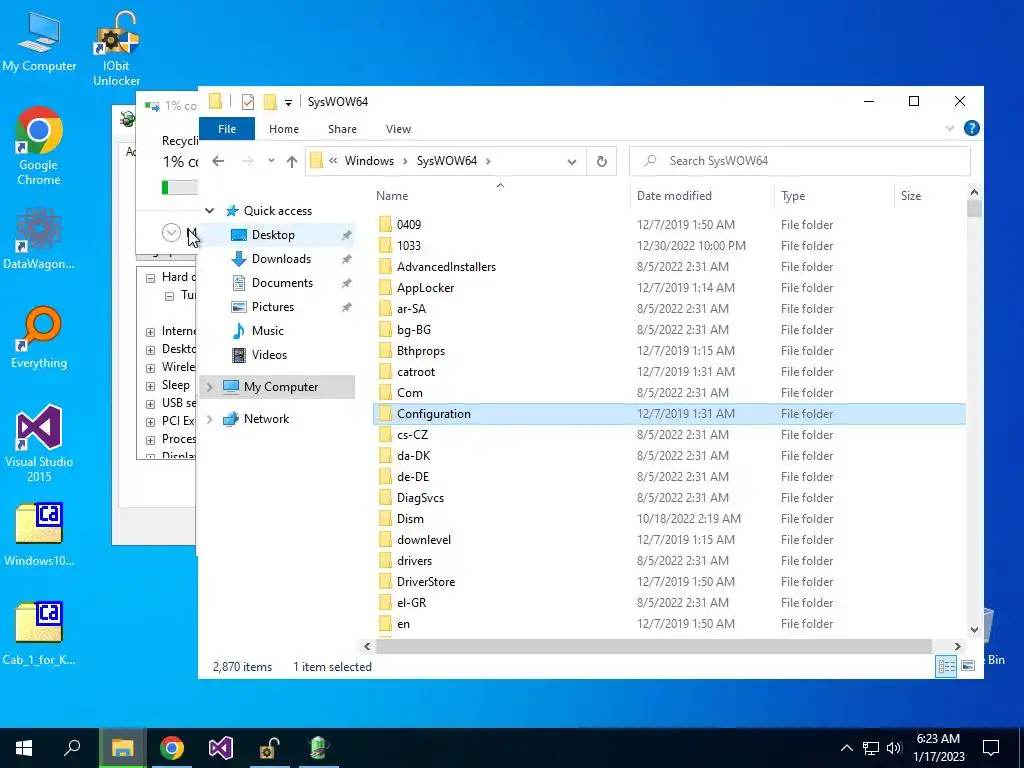The width and height of the screenshot is (1024, 768).
Task: Go back in Explorer navigation
Action: click(218, 161)
